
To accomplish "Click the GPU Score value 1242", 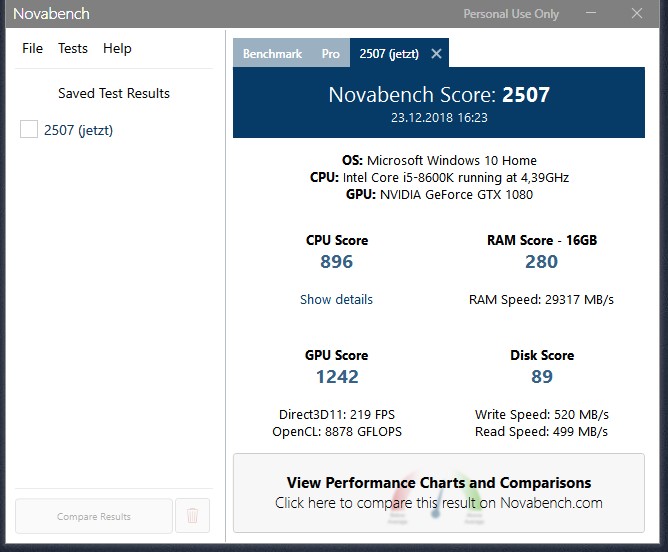I will pyautogui.click(x=336, y=377).
